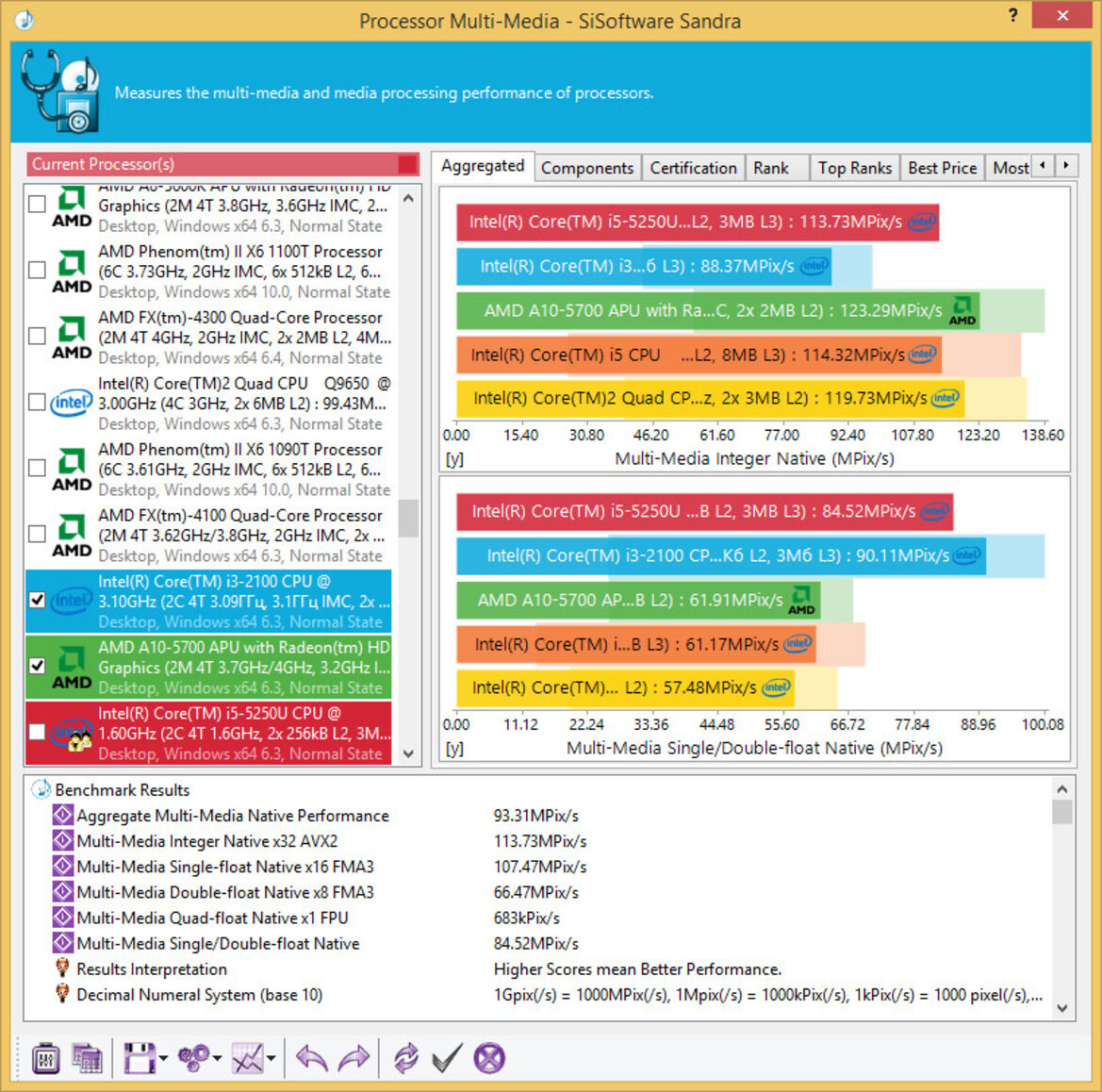Image resolution: width=1102 pixels, height=1092 pixels.
Task: Open the save icon's dropdown arrow
Action: coord(163,1058)
